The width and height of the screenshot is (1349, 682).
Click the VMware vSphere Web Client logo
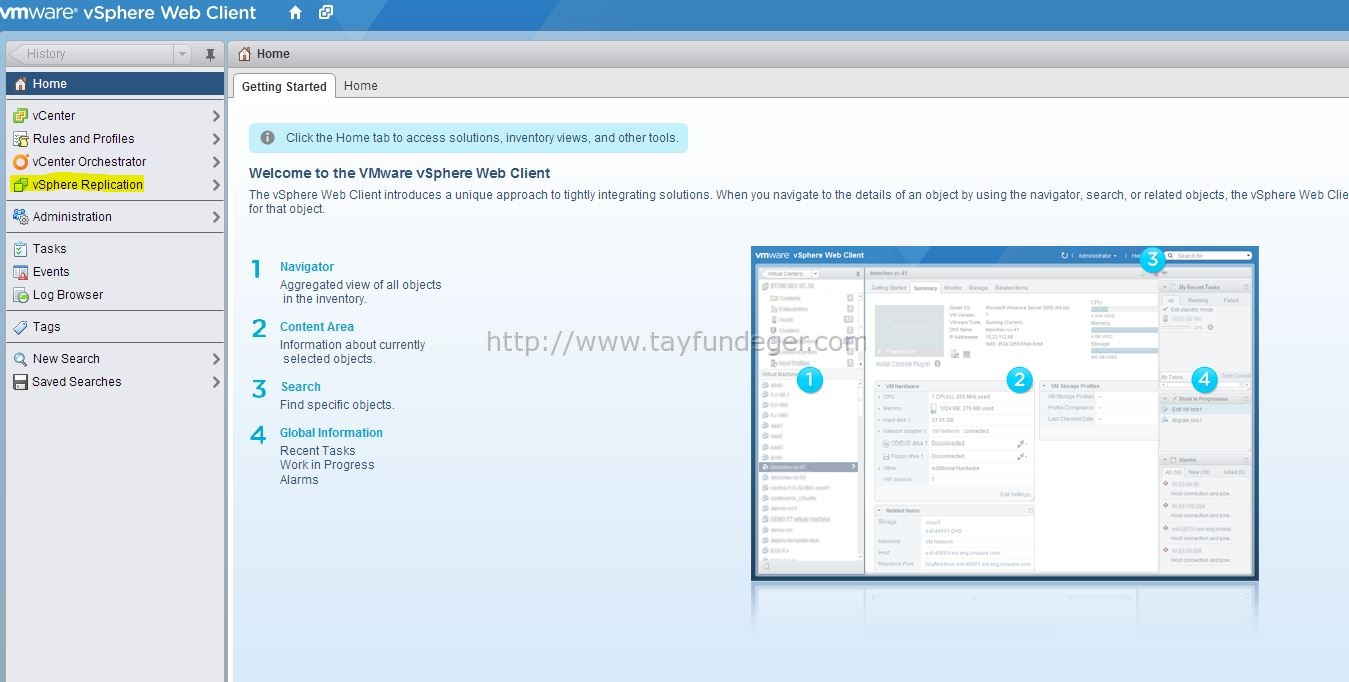pyautogui.click(x=129, y=13)
